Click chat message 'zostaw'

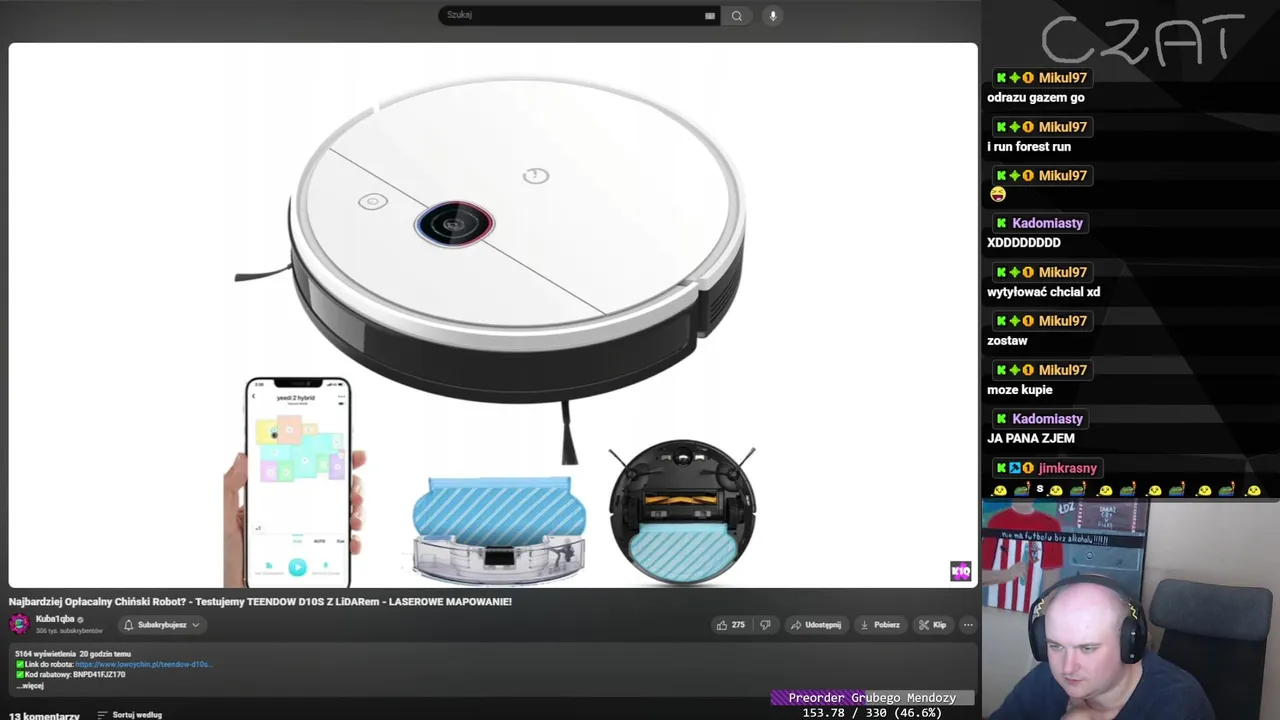1007,341
